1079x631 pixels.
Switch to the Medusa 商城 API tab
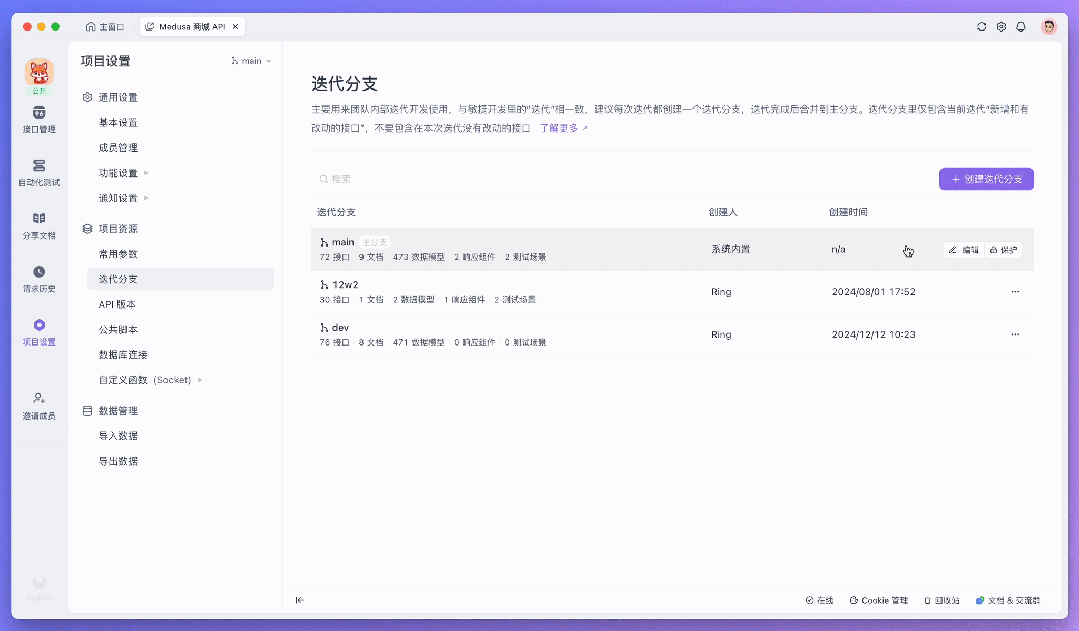[190, 27]
